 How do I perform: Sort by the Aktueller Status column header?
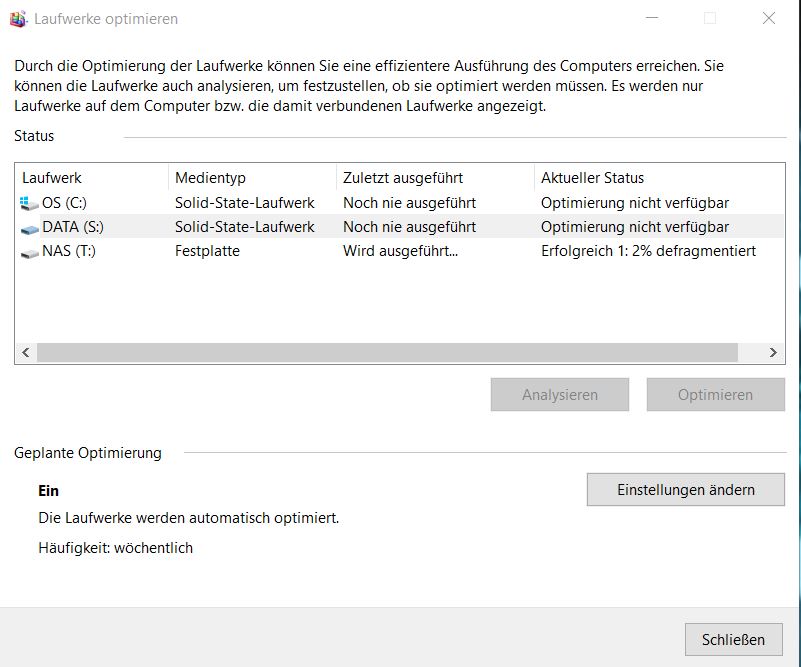tap(590, 177)
